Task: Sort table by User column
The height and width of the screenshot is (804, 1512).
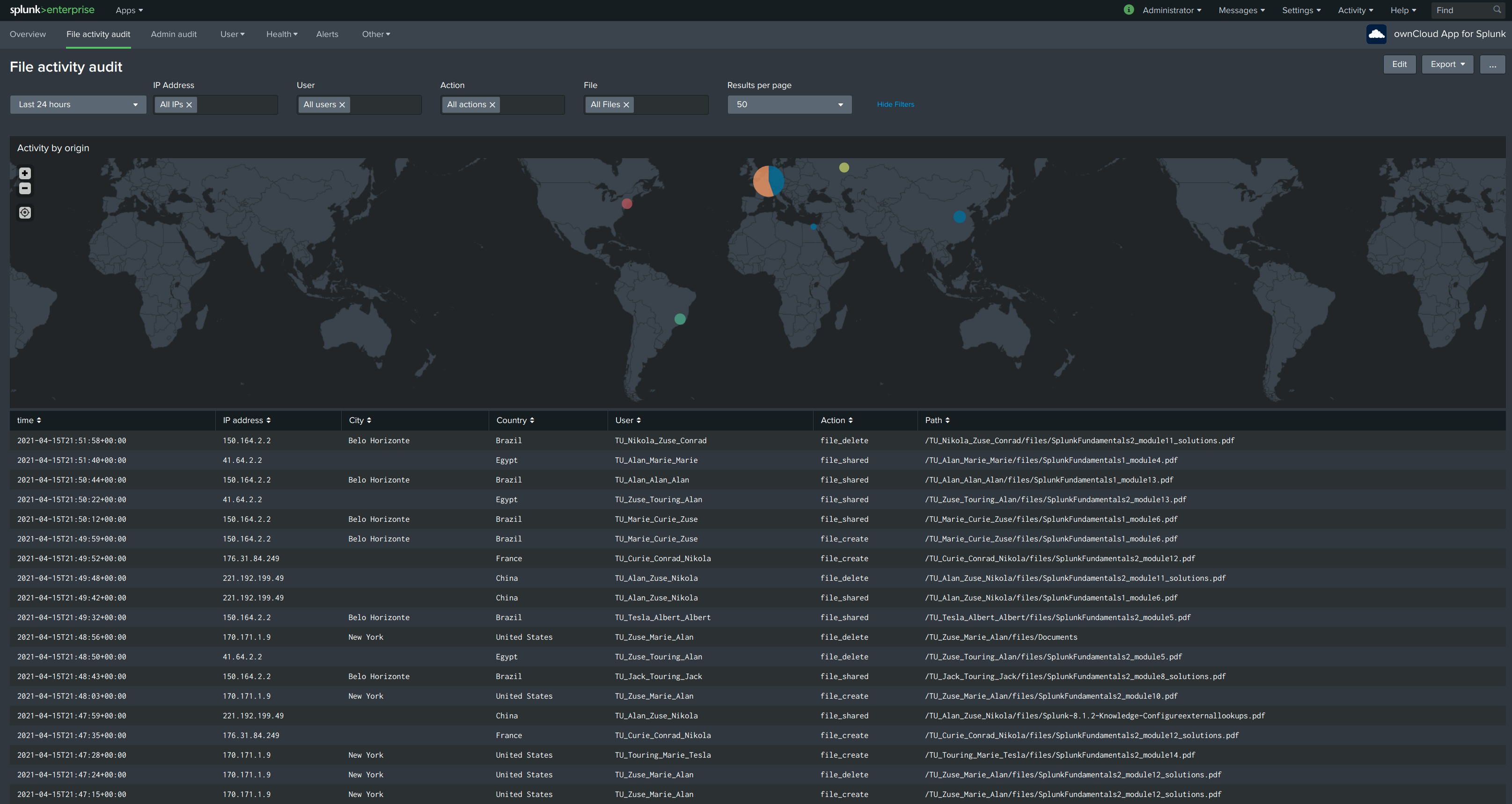Action: [x=628, y=420]
